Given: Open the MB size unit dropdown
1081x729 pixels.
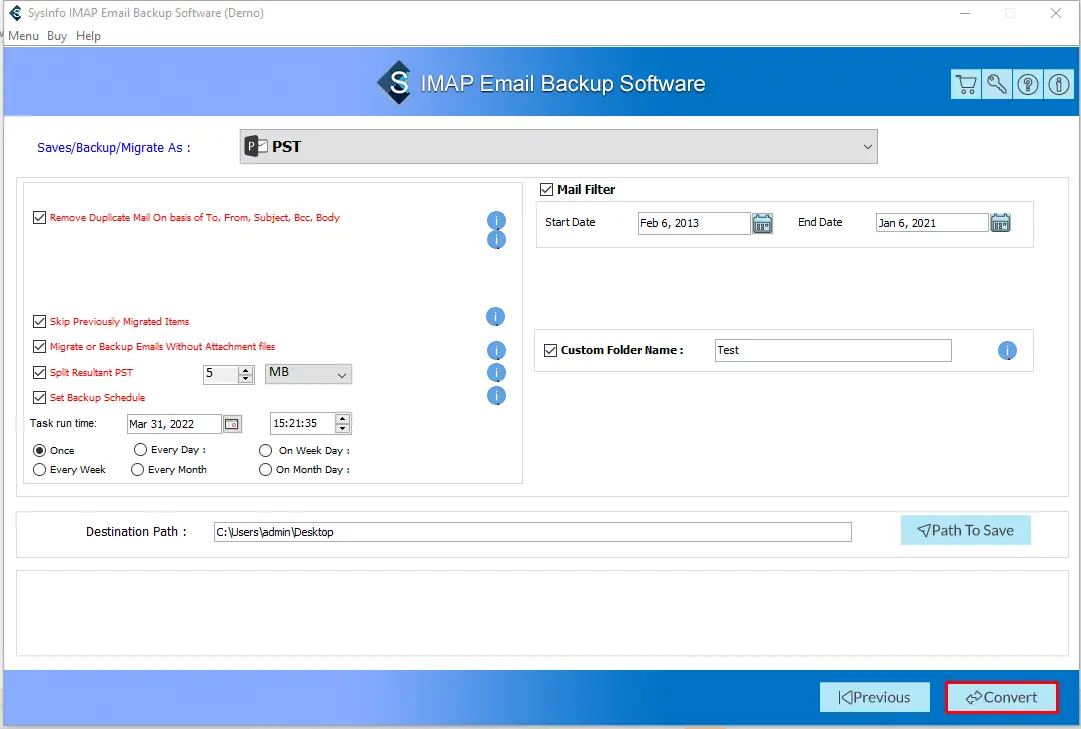Looking at the screenshot, I should click(x=309, y=374).
